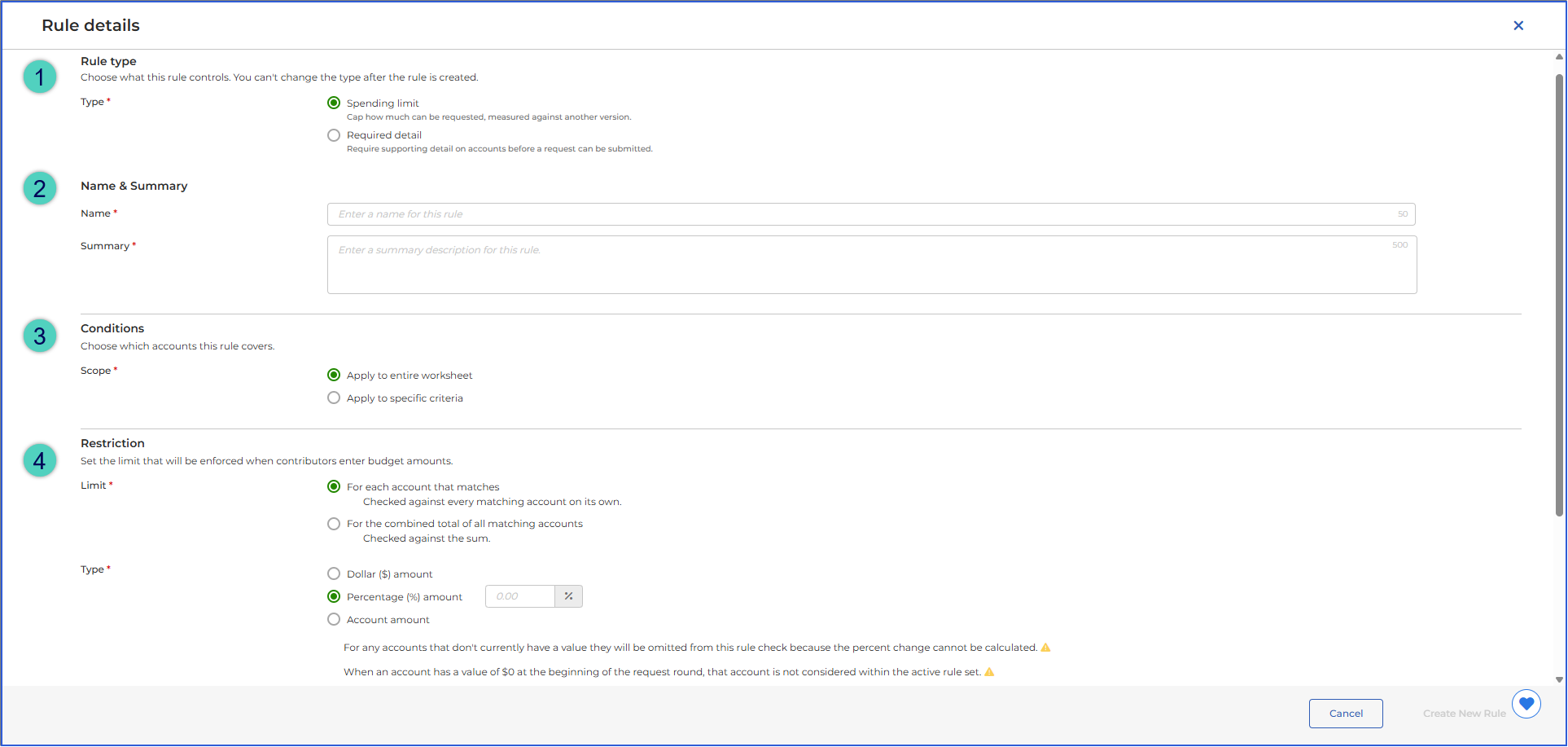Click 'Rule details' dialog title
Viewport: 1568px width, 747px height.
90,25
